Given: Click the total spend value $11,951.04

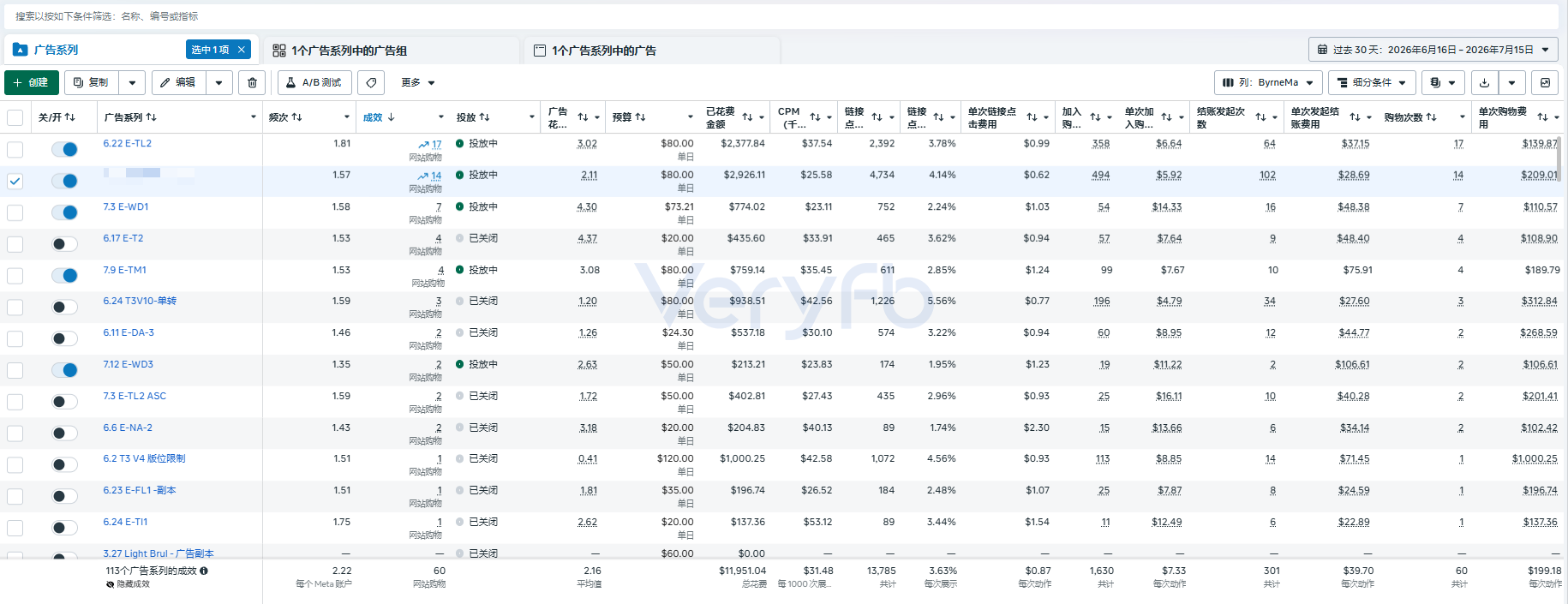Looking at the screenshot, I should coord(742,571).
